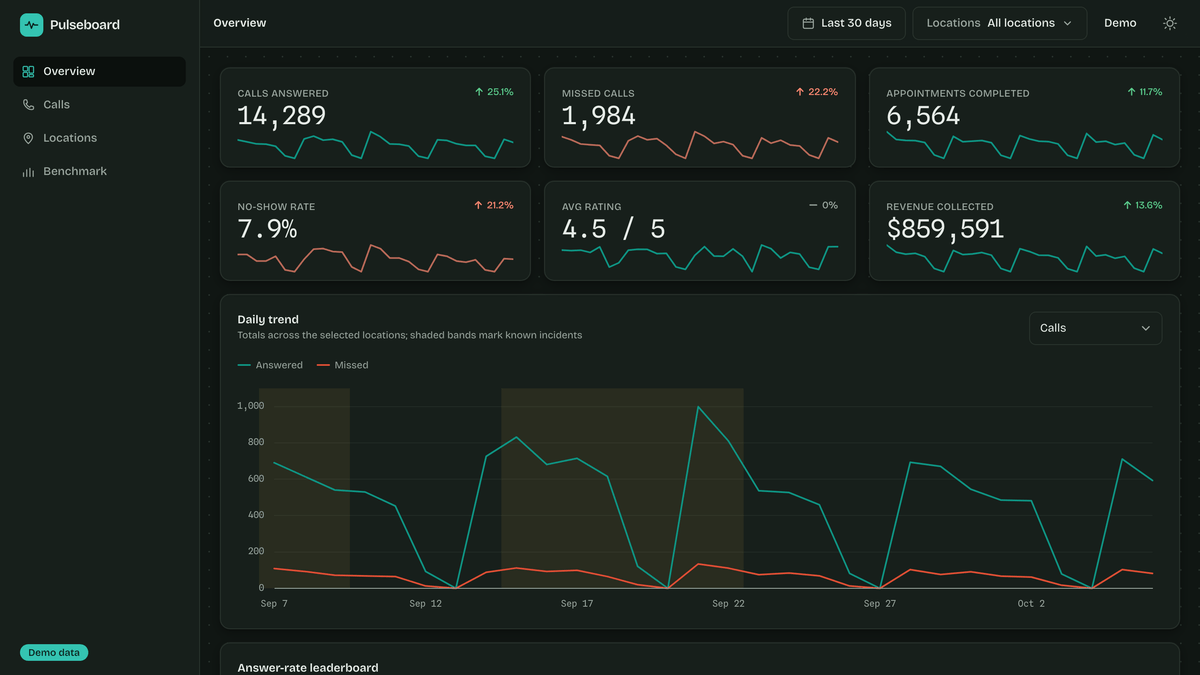Viewport: 1200px width, 675px height.
Task: Click the Overview title in top bar
Action: tap(240, 23)
